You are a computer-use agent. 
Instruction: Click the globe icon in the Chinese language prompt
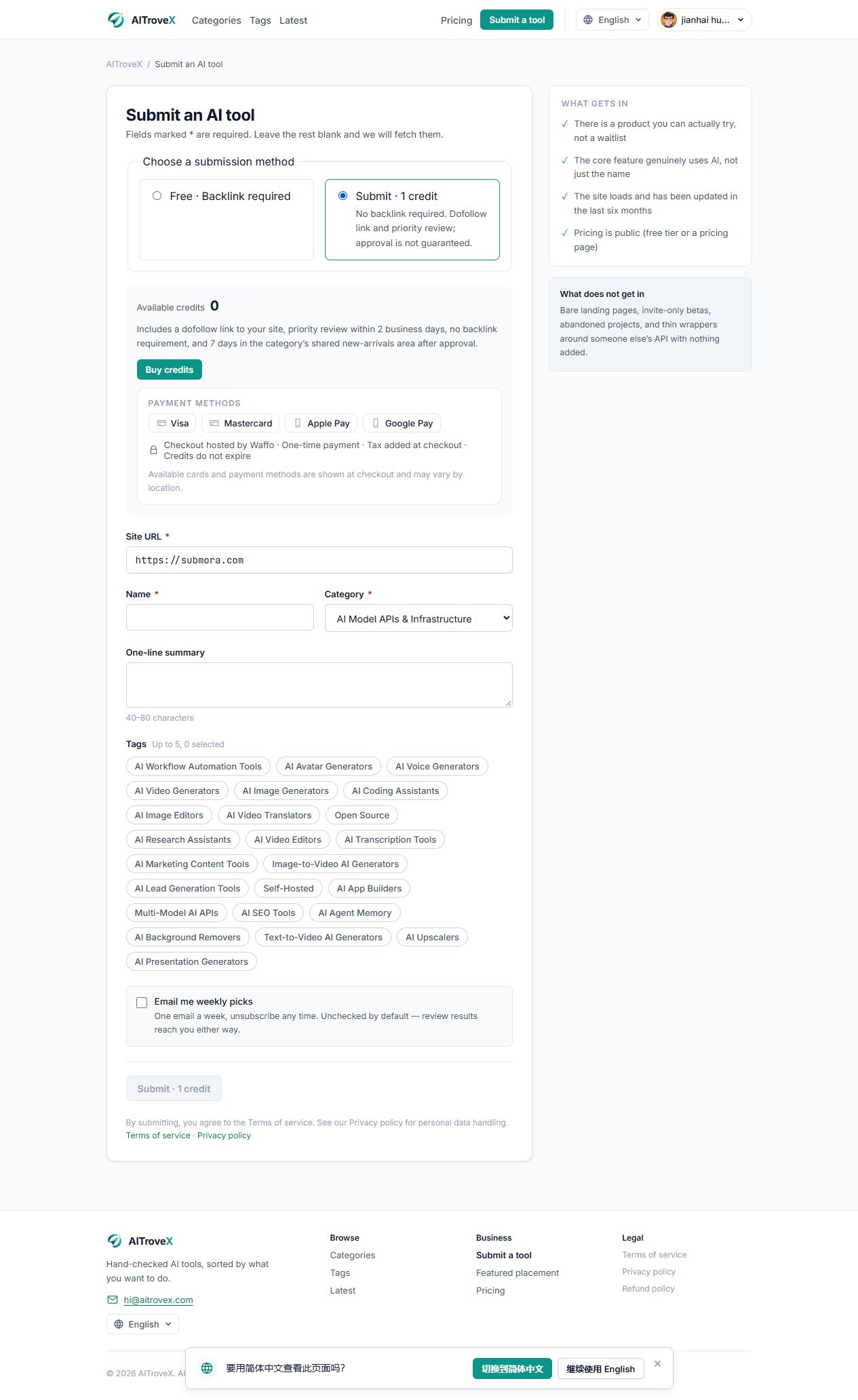(x=207, y=1368)
